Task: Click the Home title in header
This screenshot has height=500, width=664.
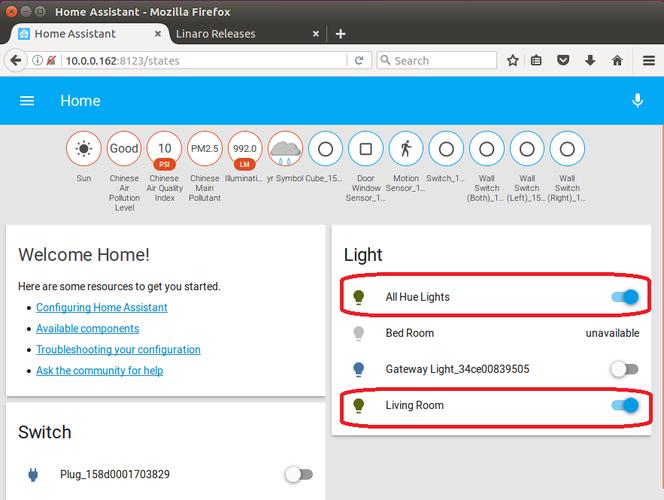Action: [80, 101]
